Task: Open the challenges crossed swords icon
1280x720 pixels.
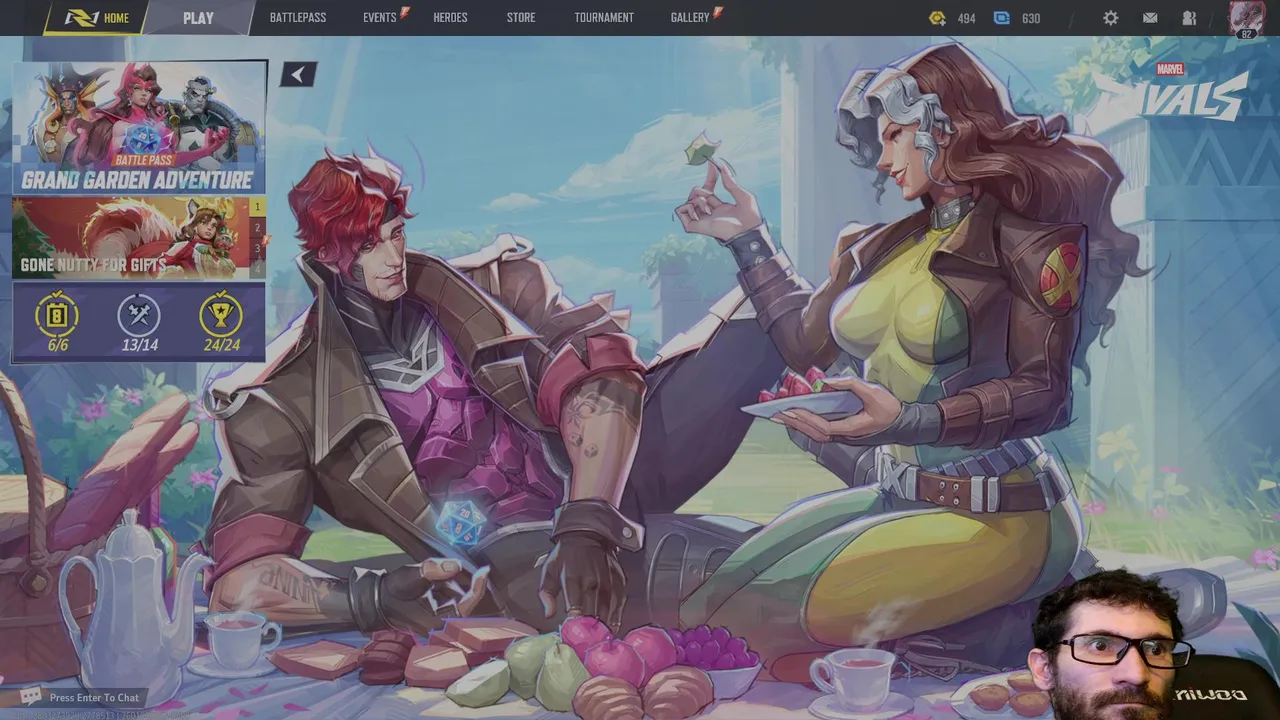Action: pos(139,316)
